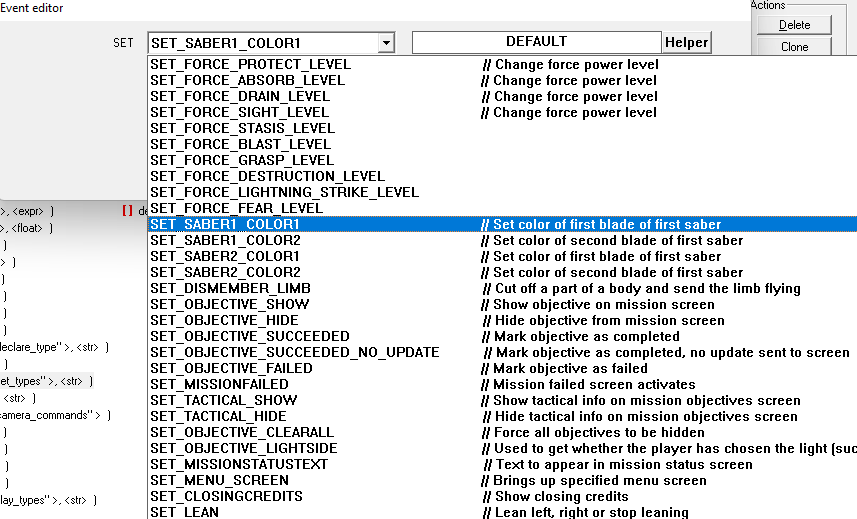The width and height of the screenshot is (857, 519).
Task: Click 'et_types">, <str>' line in background list
Action: point(46,381)
